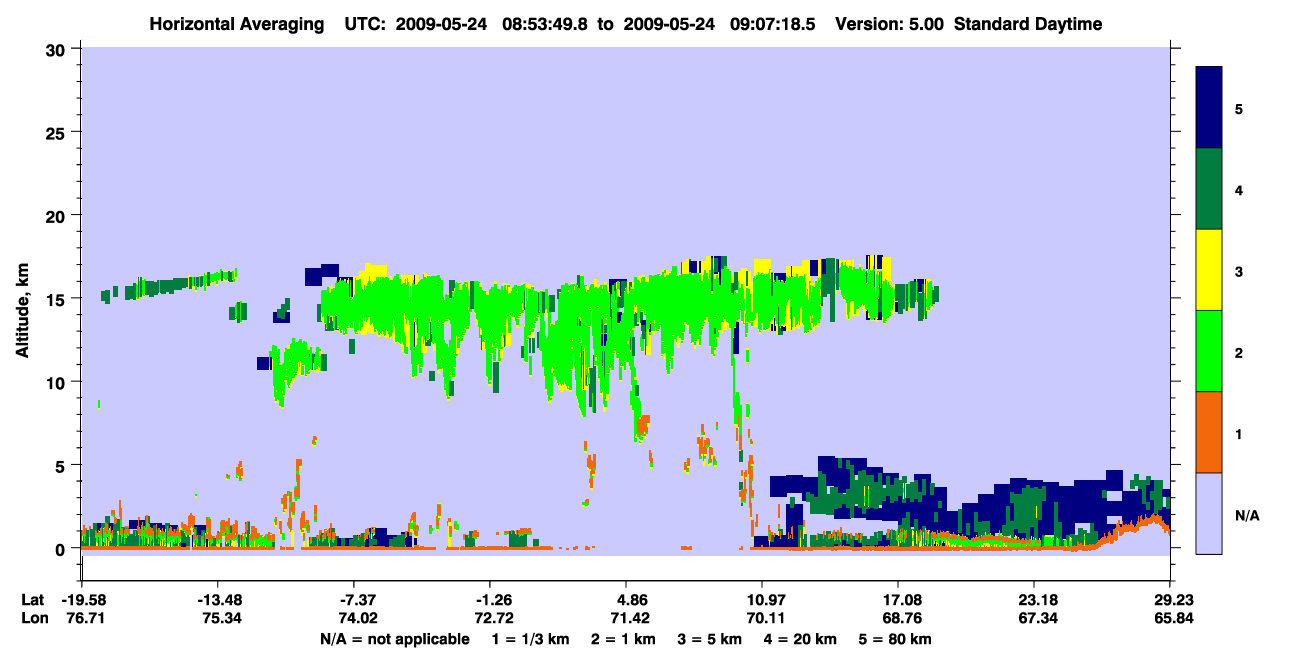Click the '3 = 5 km' caption
Image resolution: width=1300 pixels, height=667 pixels.
(709, 639)
